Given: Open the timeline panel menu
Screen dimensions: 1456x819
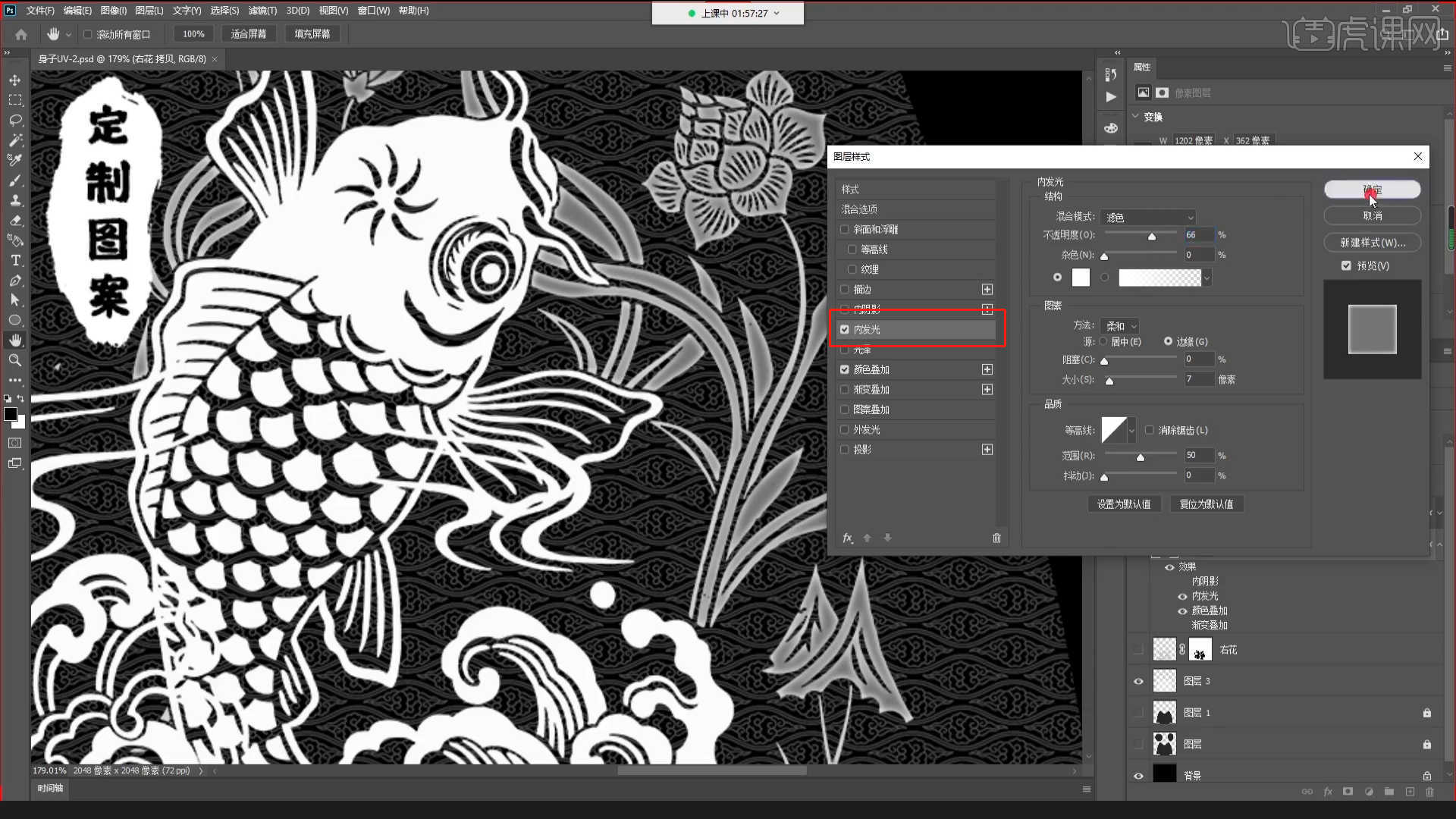Looking at the screenshot, I should pos(1087,789).
